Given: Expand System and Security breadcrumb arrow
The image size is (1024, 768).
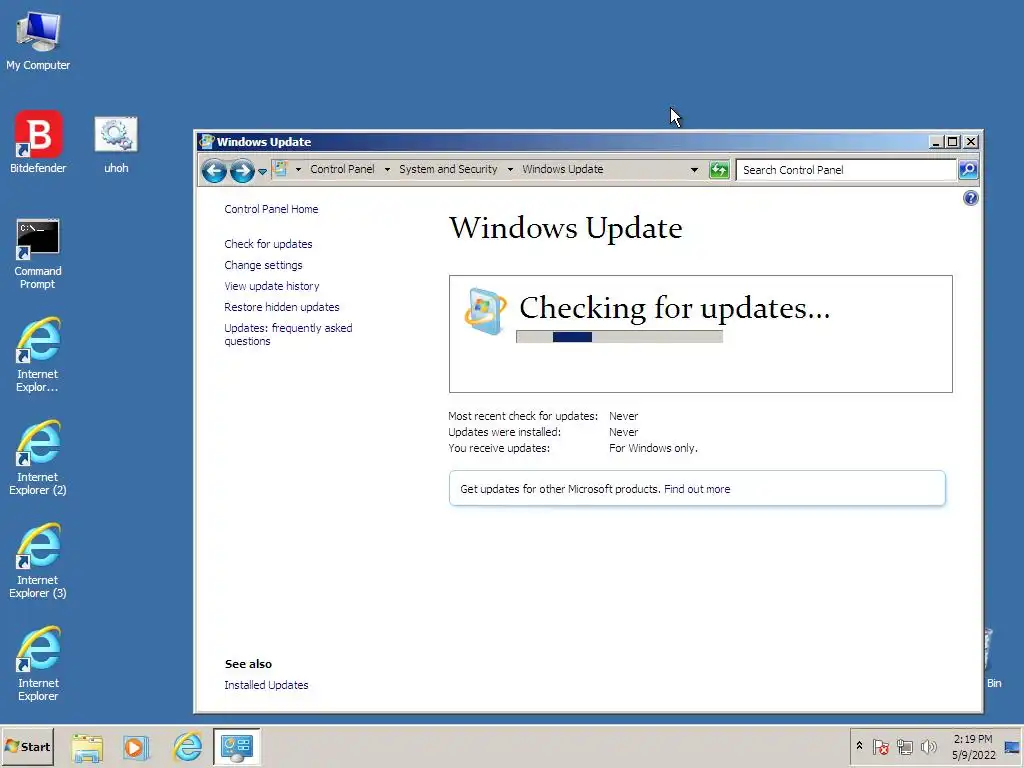Looking at the screenshot, I should pyautogui.click(x=510, y=169).
